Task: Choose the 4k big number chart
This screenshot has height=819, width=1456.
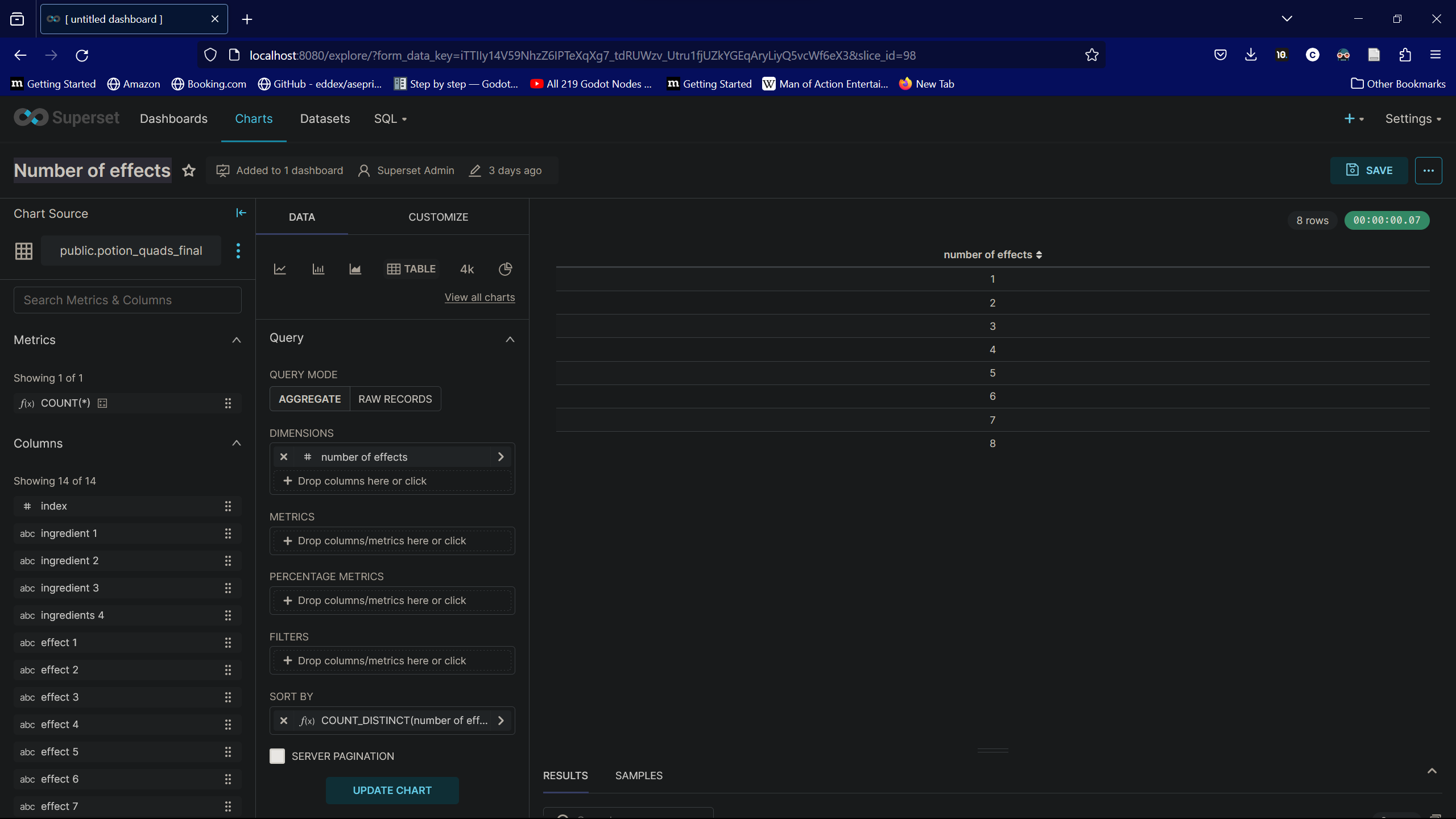Action: point(466,269)
